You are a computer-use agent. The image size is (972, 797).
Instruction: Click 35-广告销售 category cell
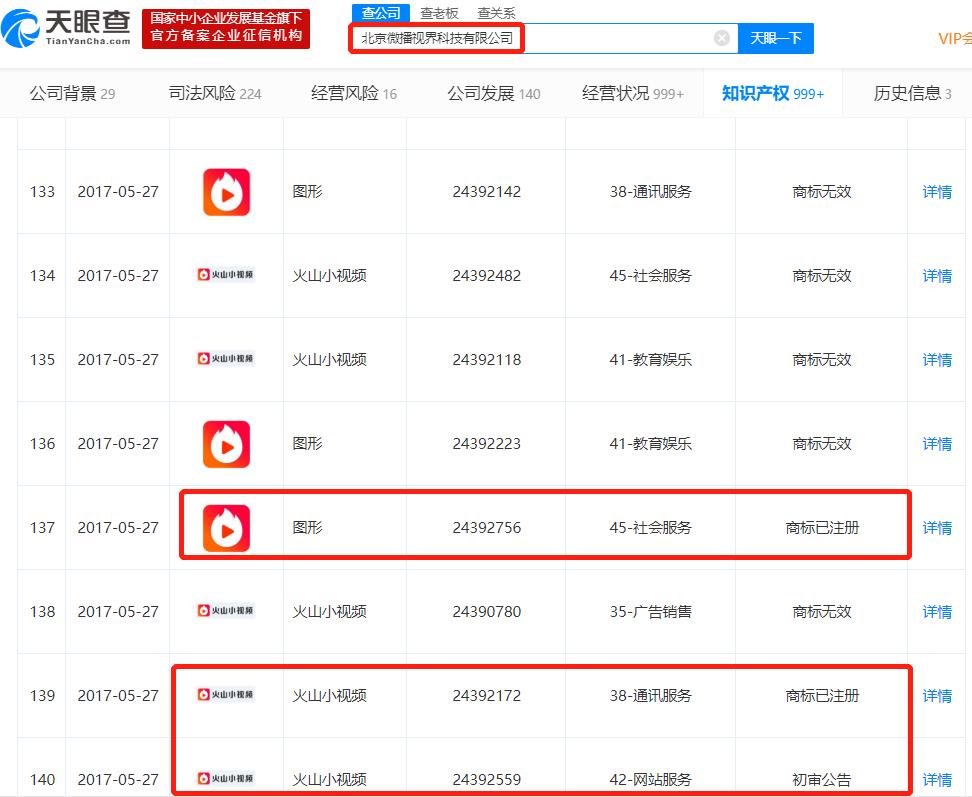650,612
